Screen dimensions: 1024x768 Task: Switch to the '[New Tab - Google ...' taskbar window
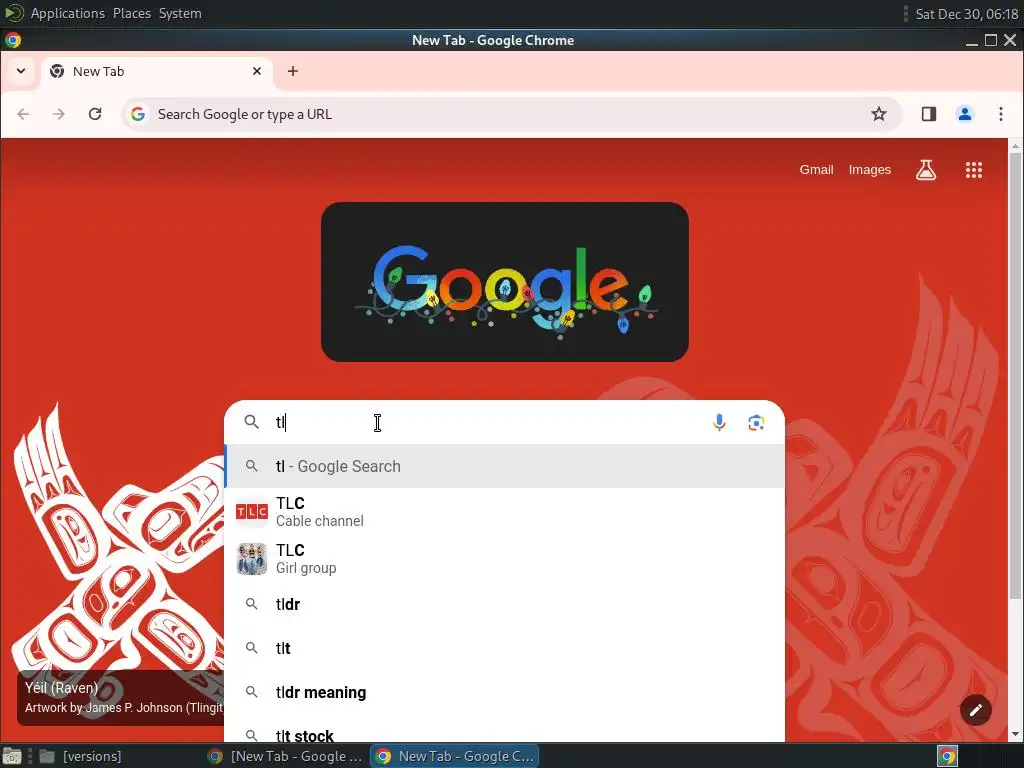point(285,756)
